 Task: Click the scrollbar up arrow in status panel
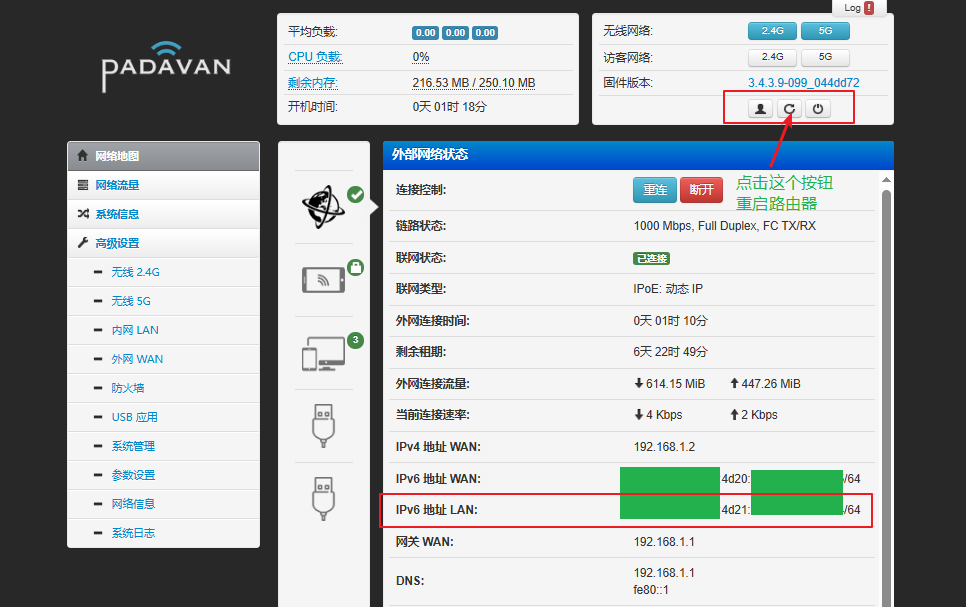coord(887,180)
